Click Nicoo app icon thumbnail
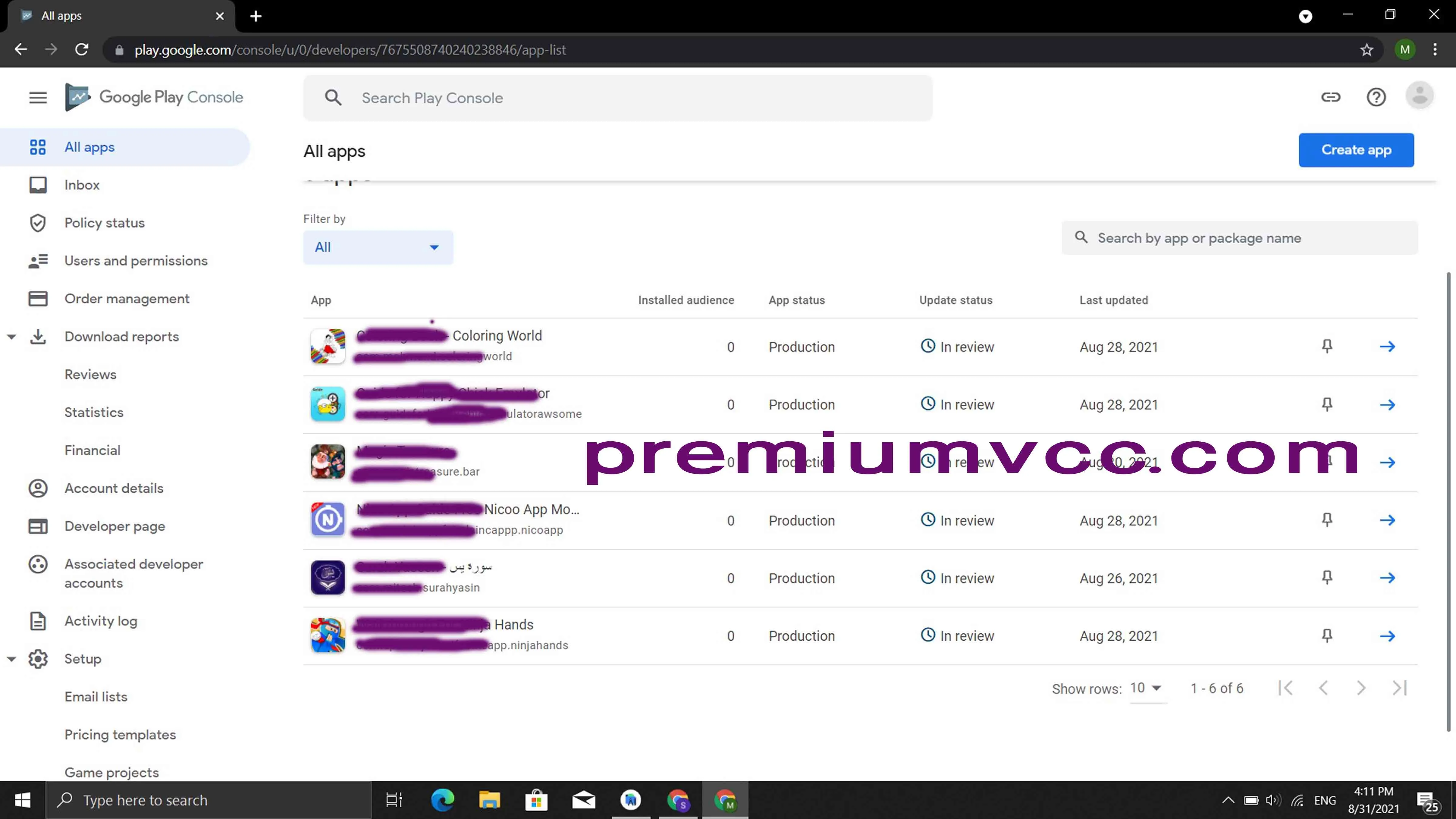Image resolution: width=1456 pixels, height=819 pixels. (x=328, y=519)
